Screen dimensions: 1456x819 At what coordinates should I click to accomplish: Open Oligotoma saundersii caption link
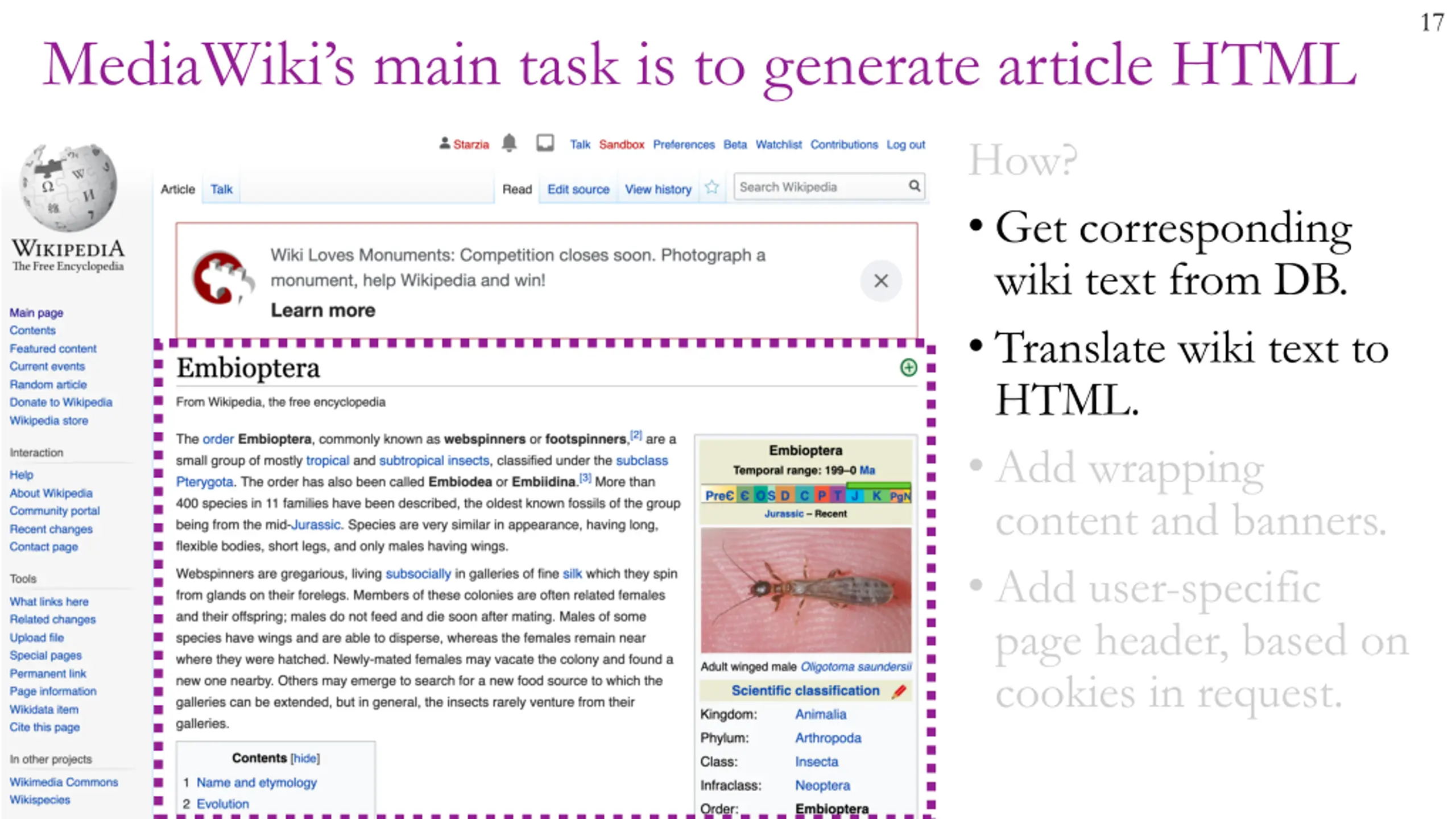click(x=856, y=667)
